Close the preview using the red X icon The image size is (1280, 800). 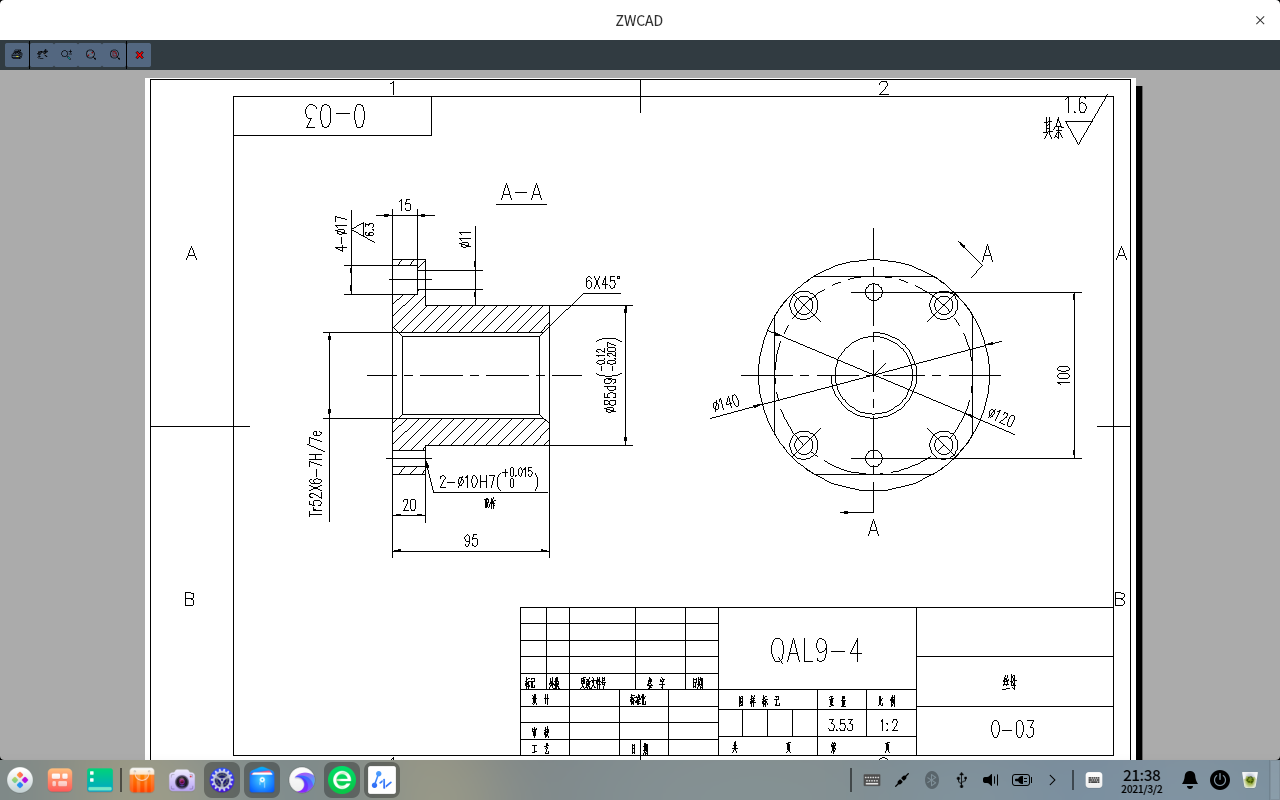pyautogui.click(x=139, y=55)
